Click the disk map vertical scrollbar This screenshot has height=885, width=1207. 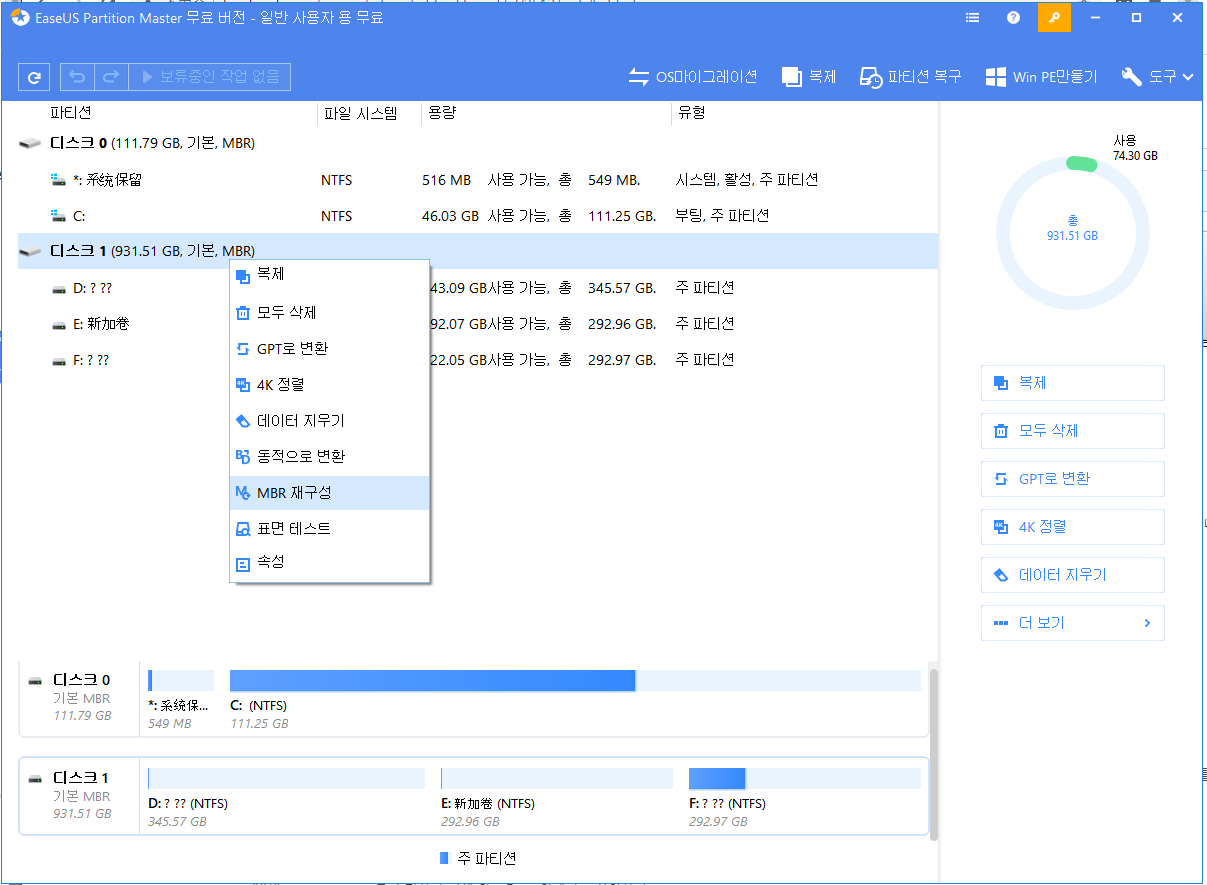[x=935, y=755]
